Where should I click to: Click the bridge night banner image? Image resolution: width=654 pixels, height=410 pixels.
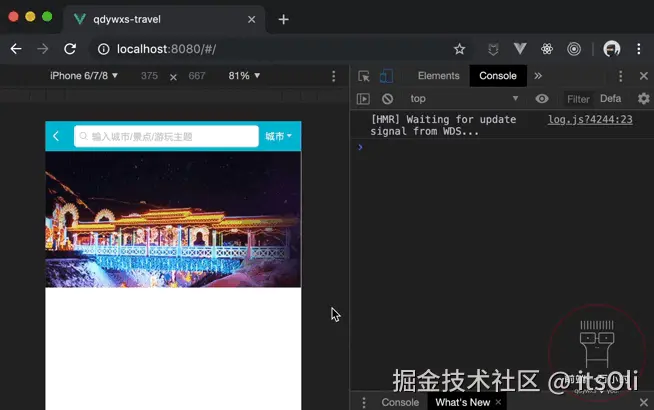173,219
